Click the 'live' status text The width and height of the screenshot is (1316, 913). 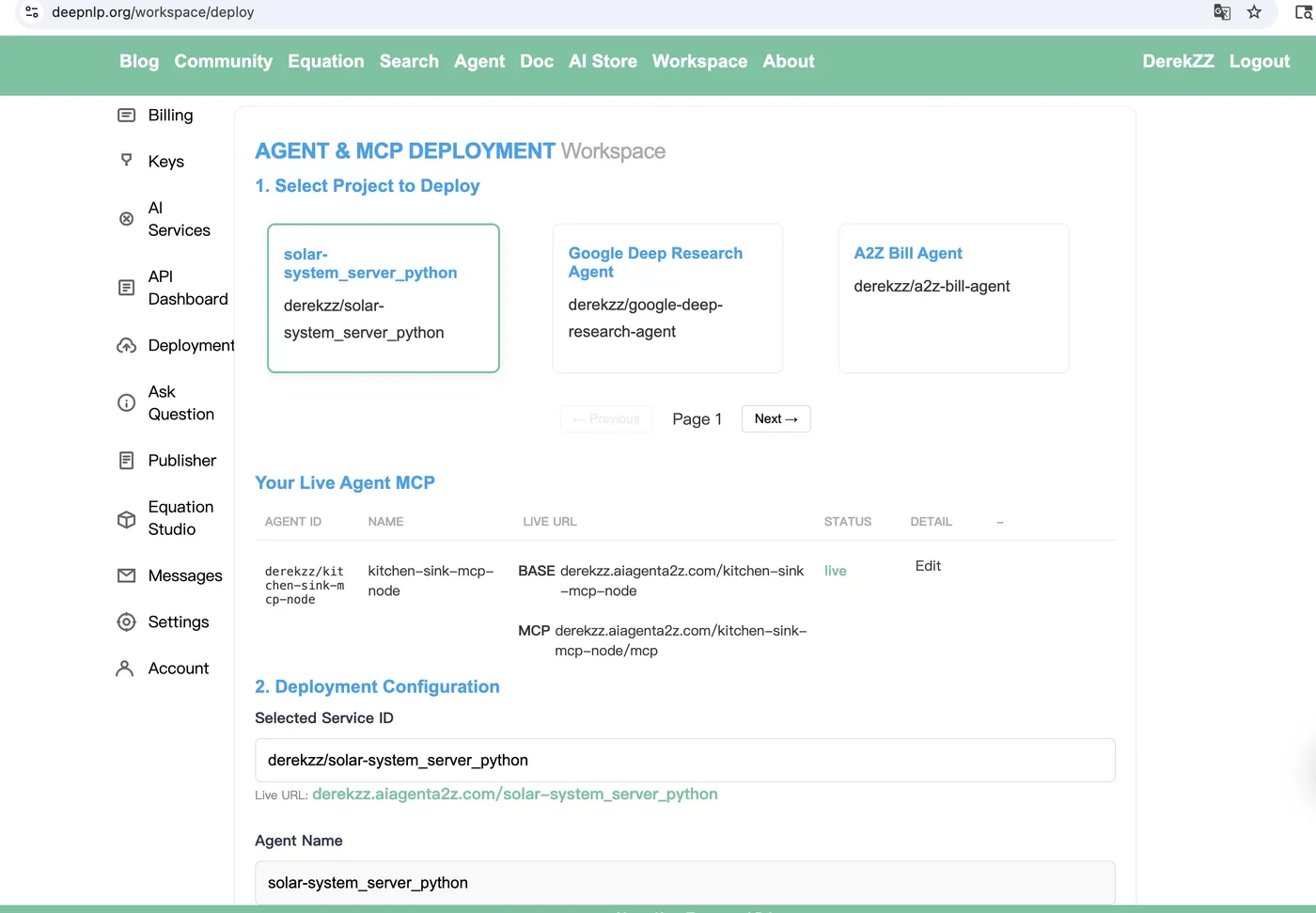tap(835, 571)
